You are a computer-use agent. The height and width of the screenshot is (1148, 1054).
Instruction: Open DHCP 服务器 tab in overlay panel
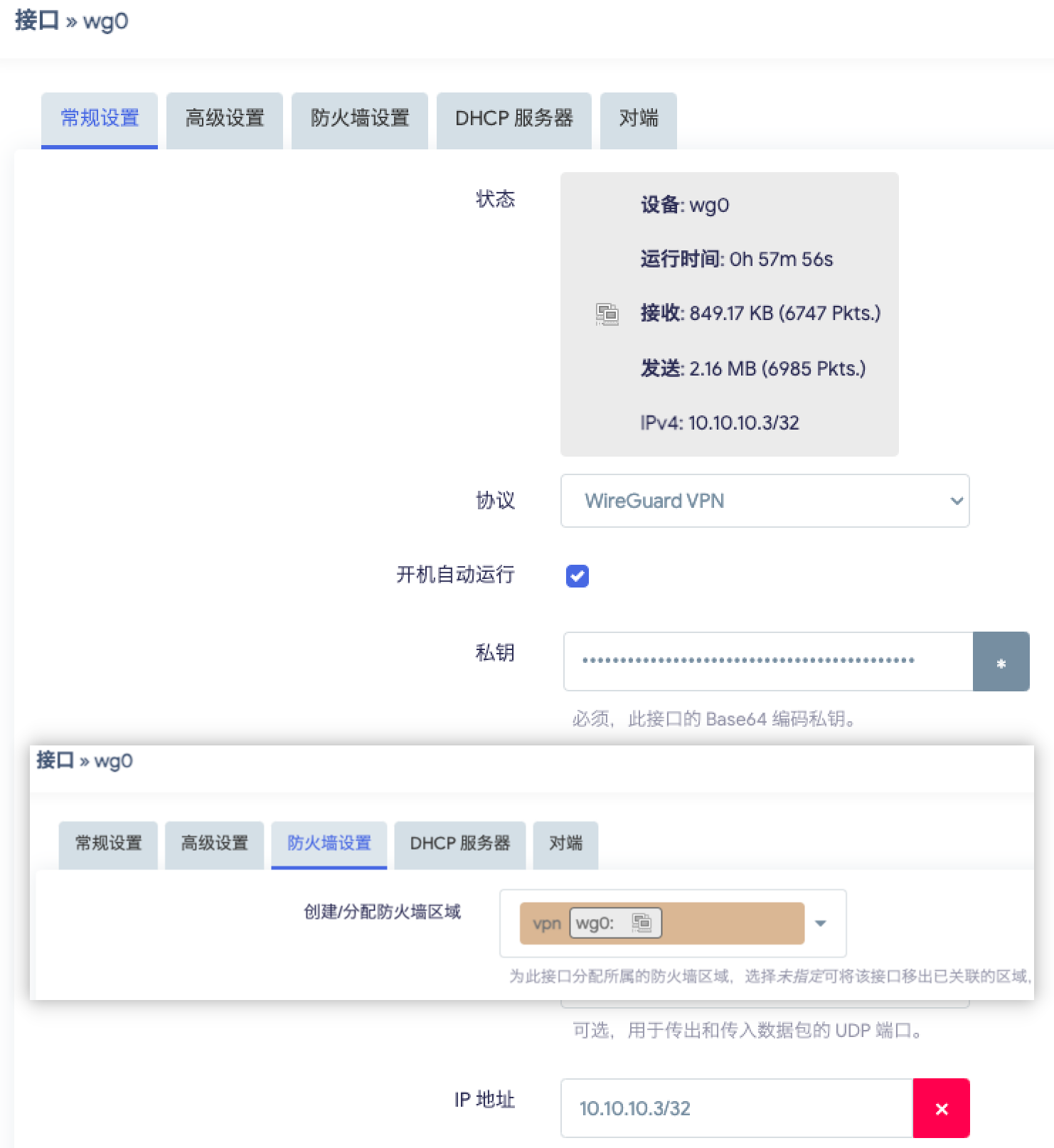(x=459, y=844)
